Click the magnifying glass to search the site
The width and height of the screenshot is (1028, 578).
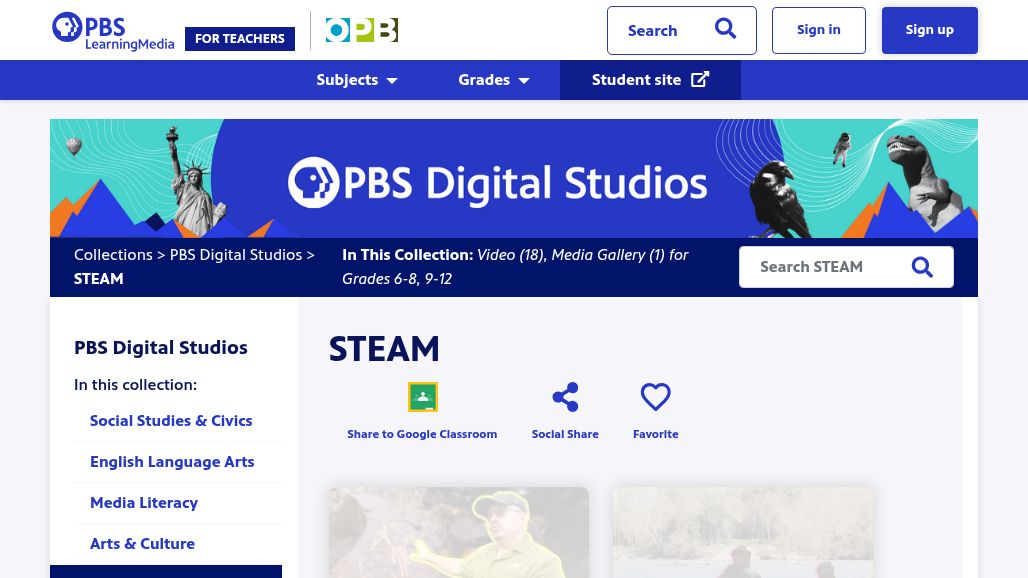725,29
